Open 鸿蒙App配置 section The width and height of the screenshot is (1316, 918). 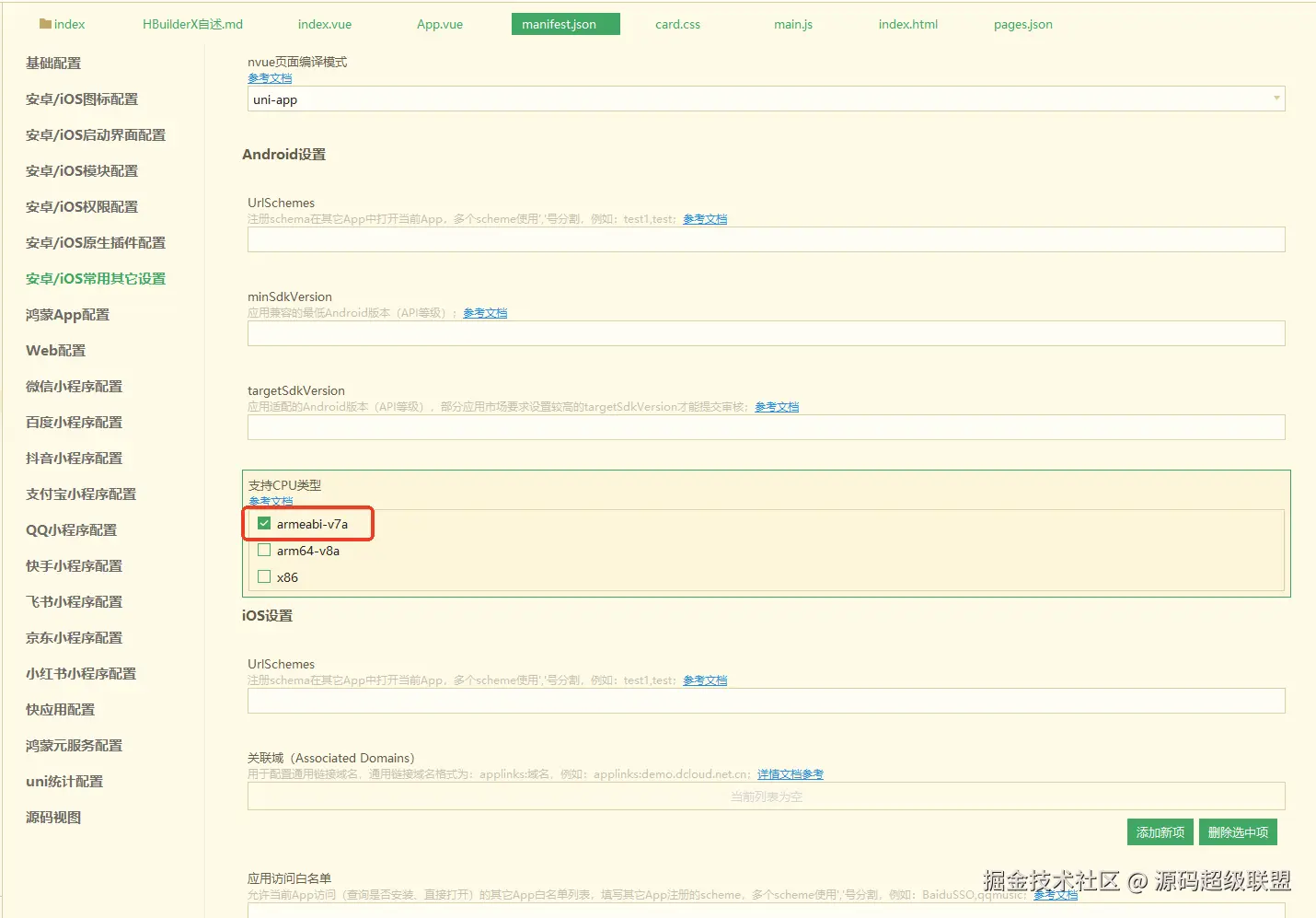click(67, 314)
